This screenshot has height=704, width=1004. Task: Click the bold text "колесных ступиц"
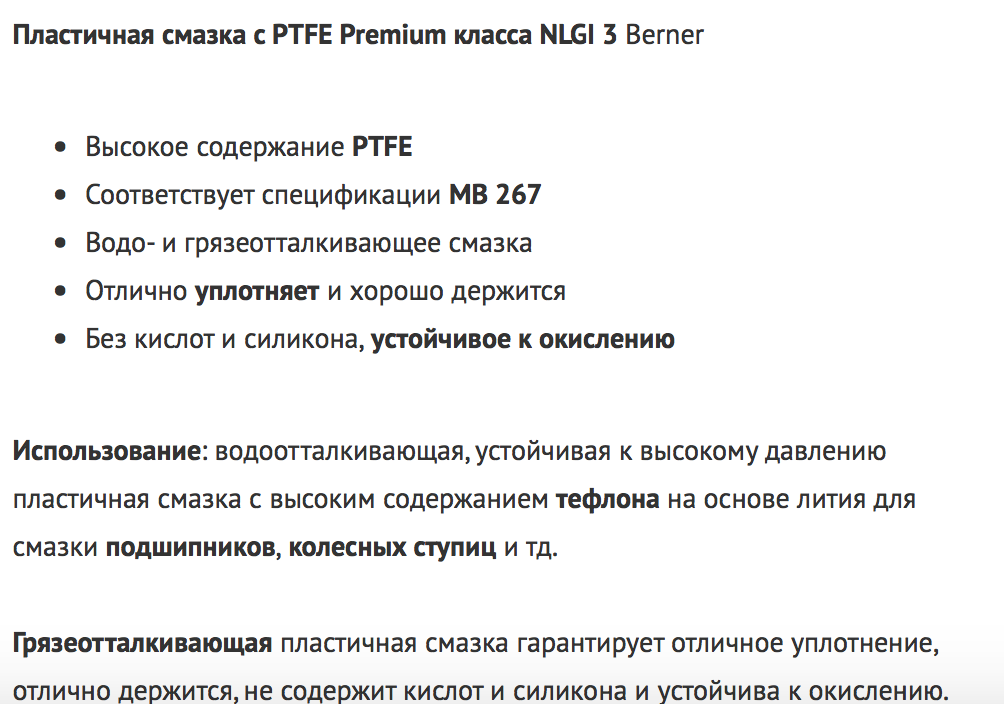(x=393, y=547)
